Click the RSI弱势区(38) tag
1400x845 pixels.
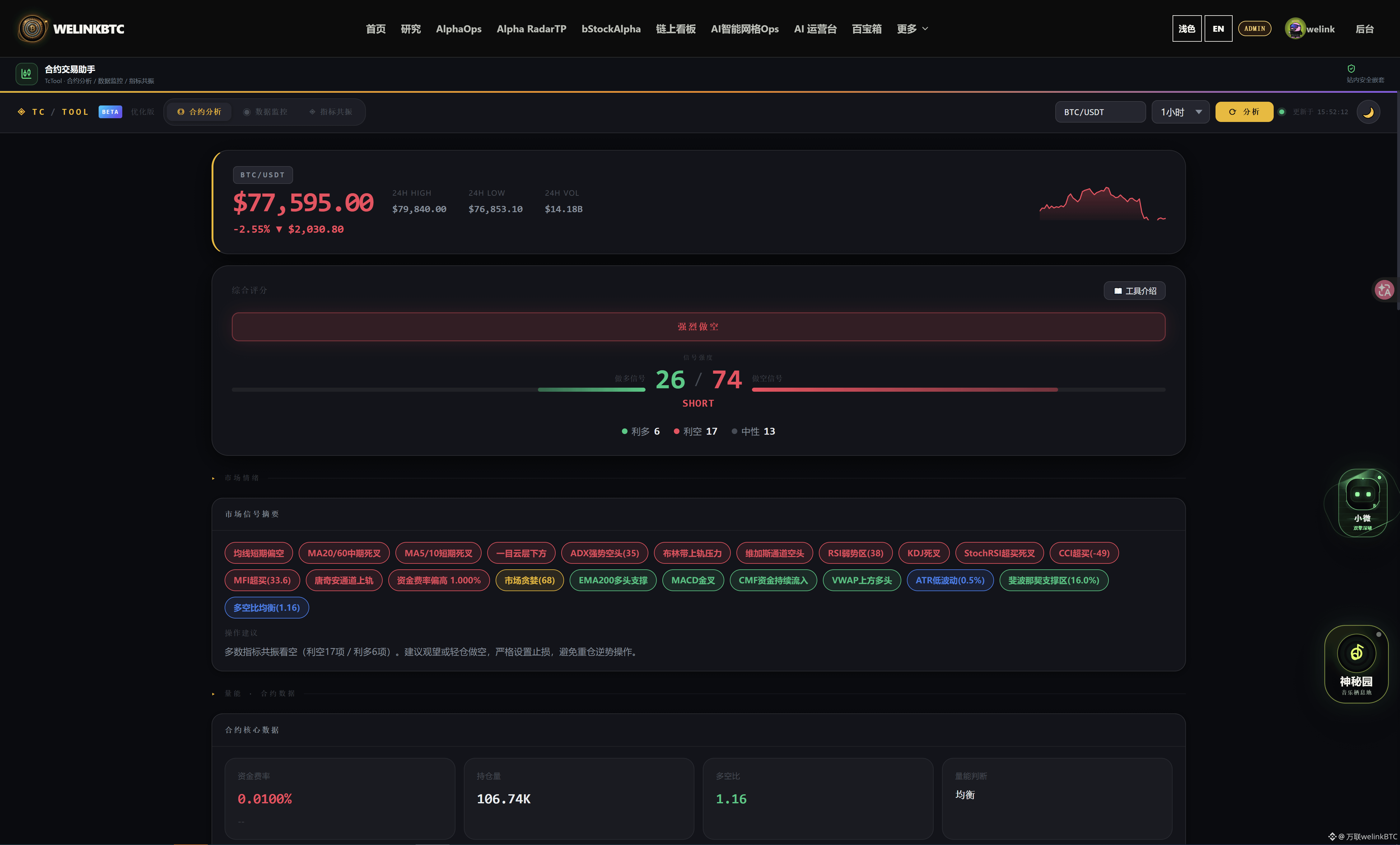(x=855, y=553)
